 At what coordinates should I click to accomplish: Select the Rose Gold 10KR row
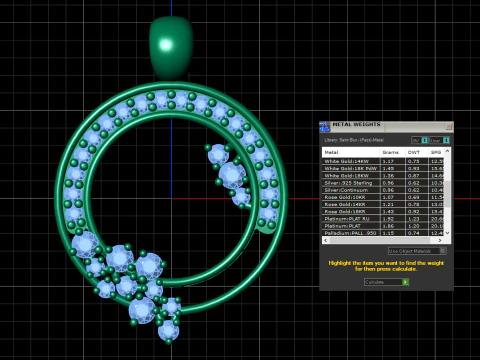point(383,197)
